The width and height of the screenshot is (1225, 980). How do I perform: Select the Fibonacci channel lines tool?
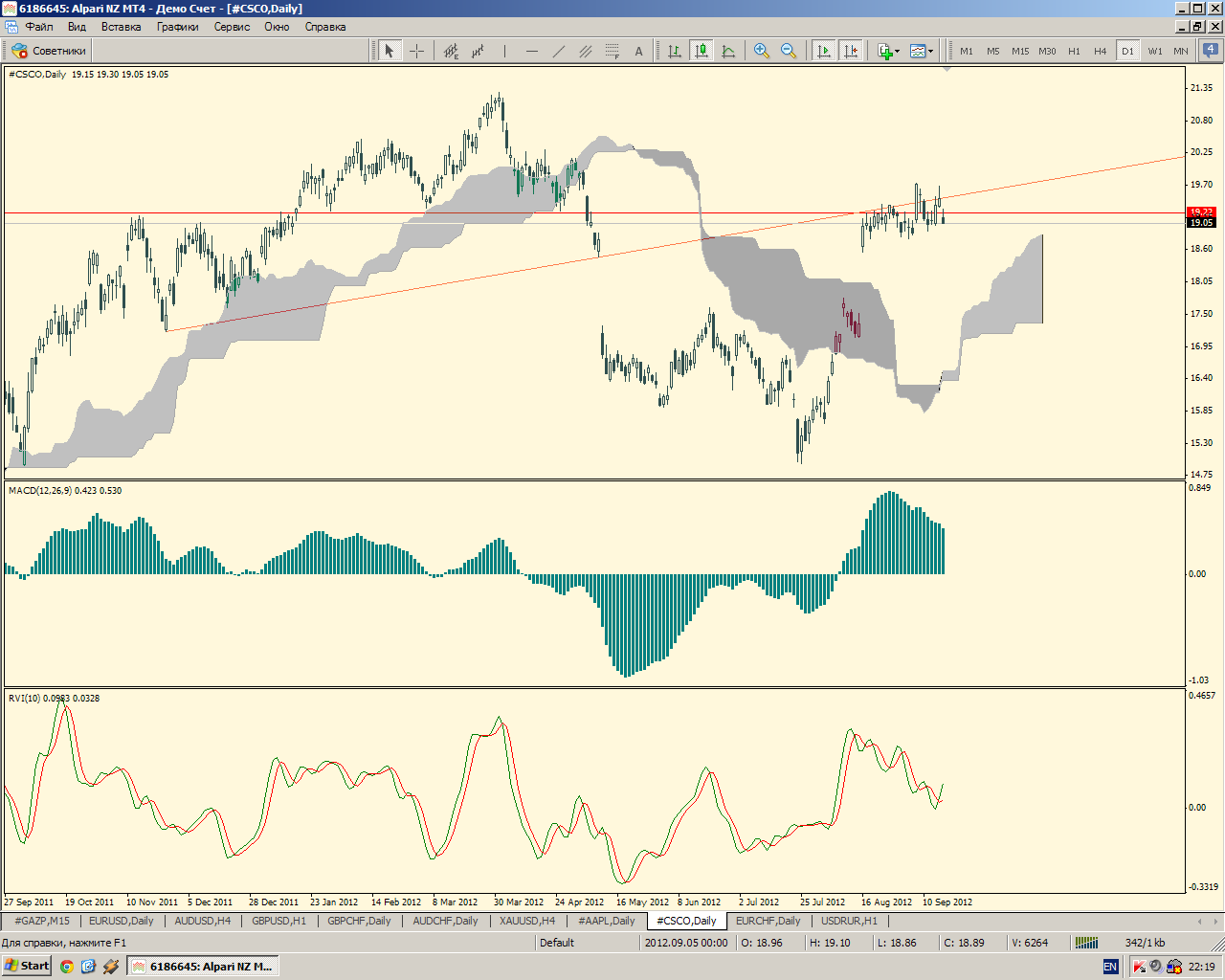click(x=478, y=51)
